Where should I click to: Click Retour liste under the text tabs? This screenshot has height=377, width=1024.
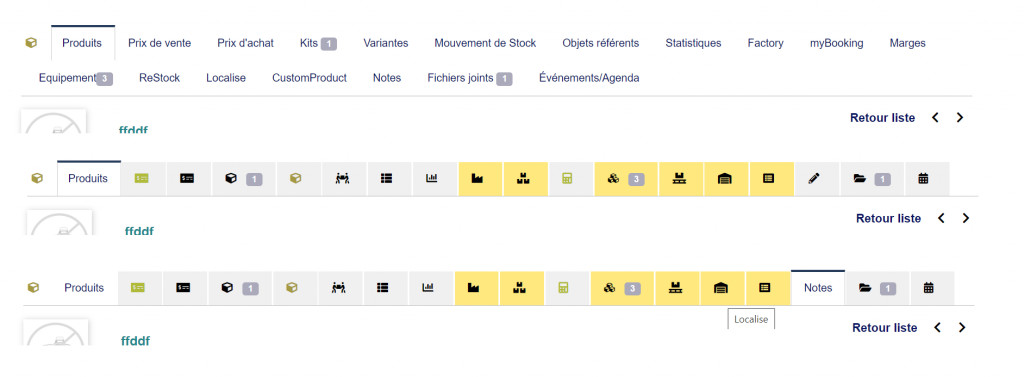(882, 118)
